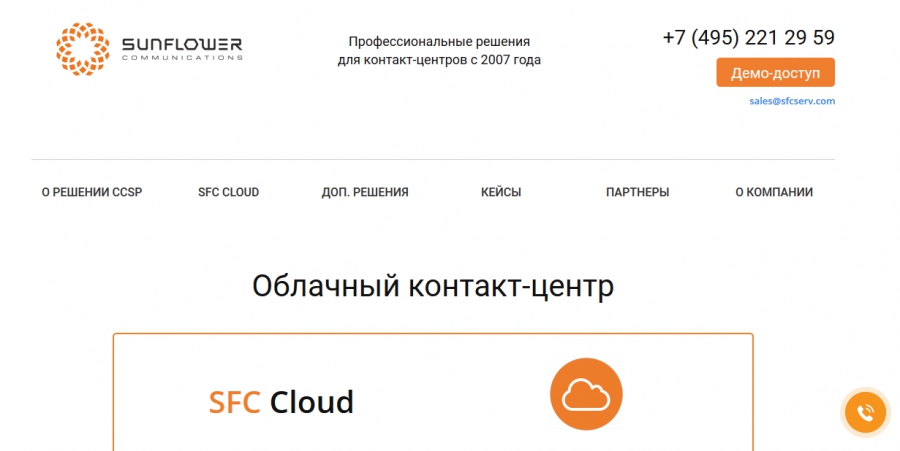Click the Профессиональные решения tagline text

[x=439, y=50]
